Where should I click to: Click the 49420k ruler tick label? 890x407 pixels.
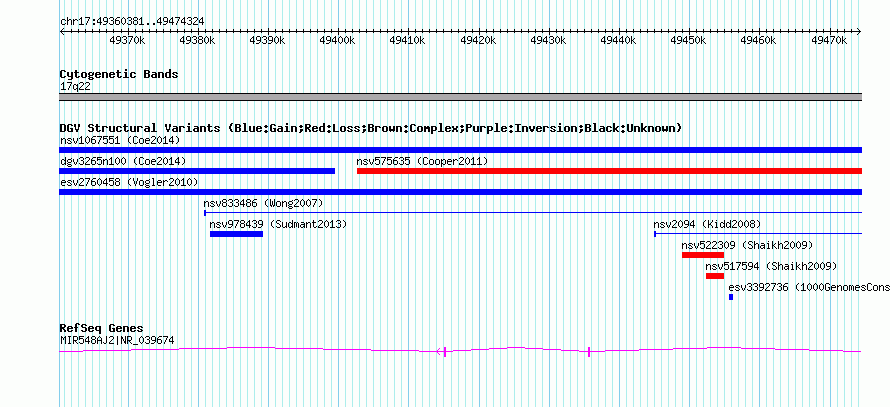478,40
